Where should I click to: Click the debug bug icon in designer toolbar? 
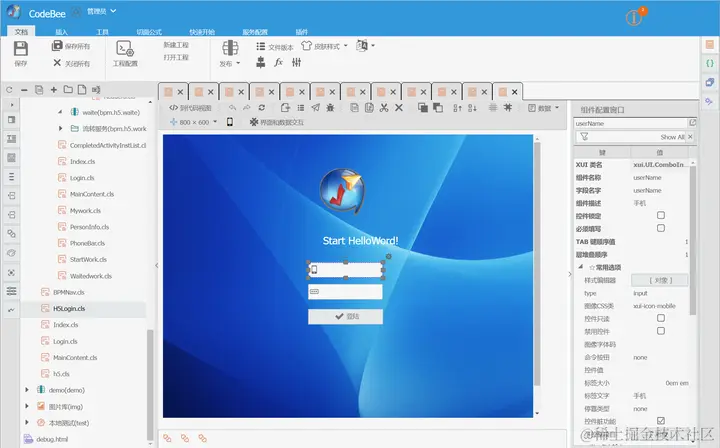coord(330,107)
